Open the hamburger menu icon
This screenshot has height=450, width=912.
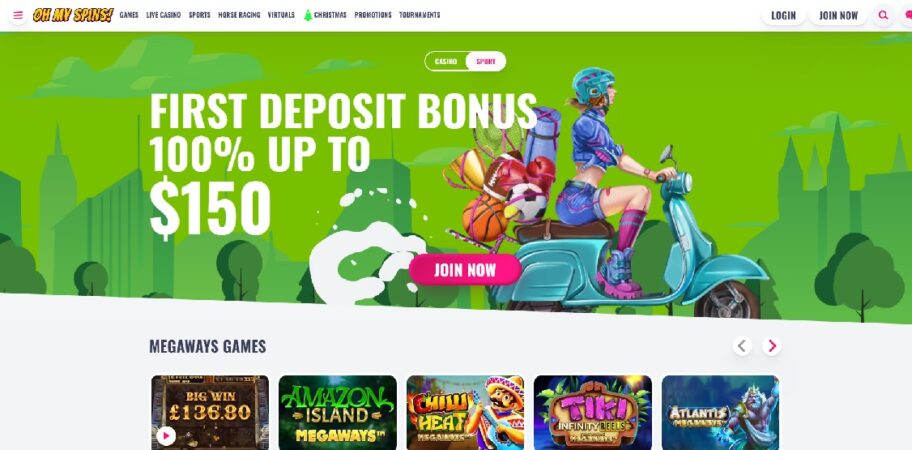pyautogui.click(x=18, y=15)
